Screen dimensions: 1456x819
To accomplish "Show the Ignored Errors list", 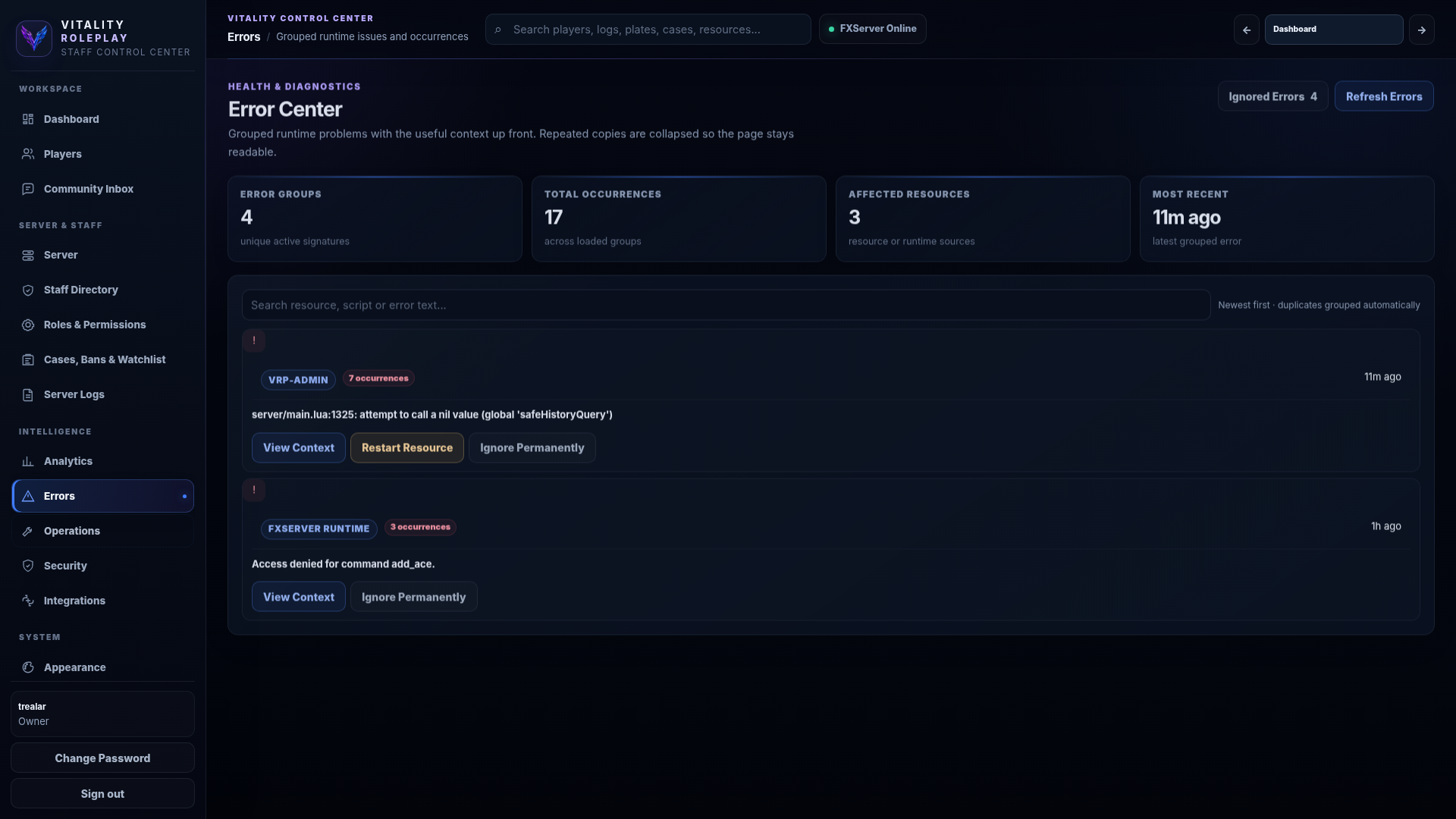I will [1272, 96].
